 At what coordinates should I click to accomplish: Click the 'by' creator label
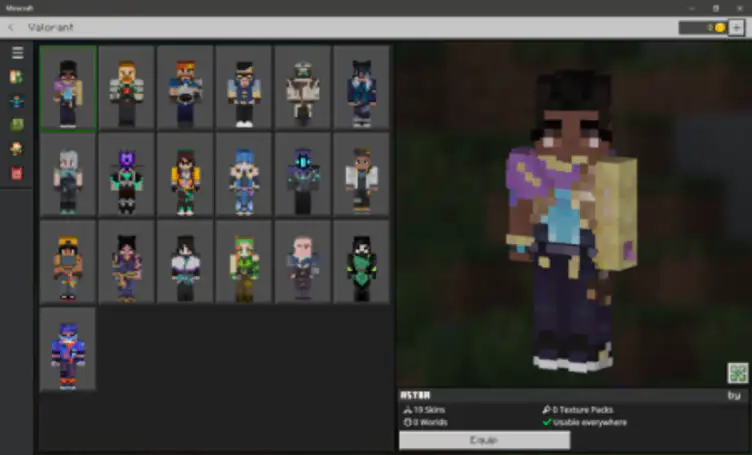[x=734, y=396]
